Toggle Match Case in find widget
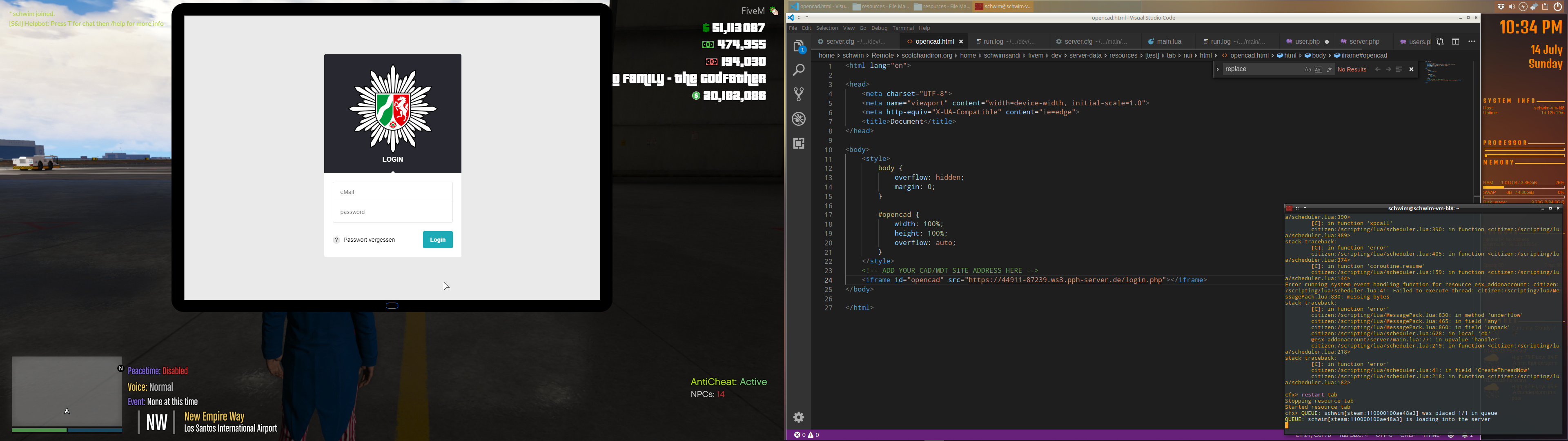The width and height of the screenshot is (1568, 441). click(1307, 69)
